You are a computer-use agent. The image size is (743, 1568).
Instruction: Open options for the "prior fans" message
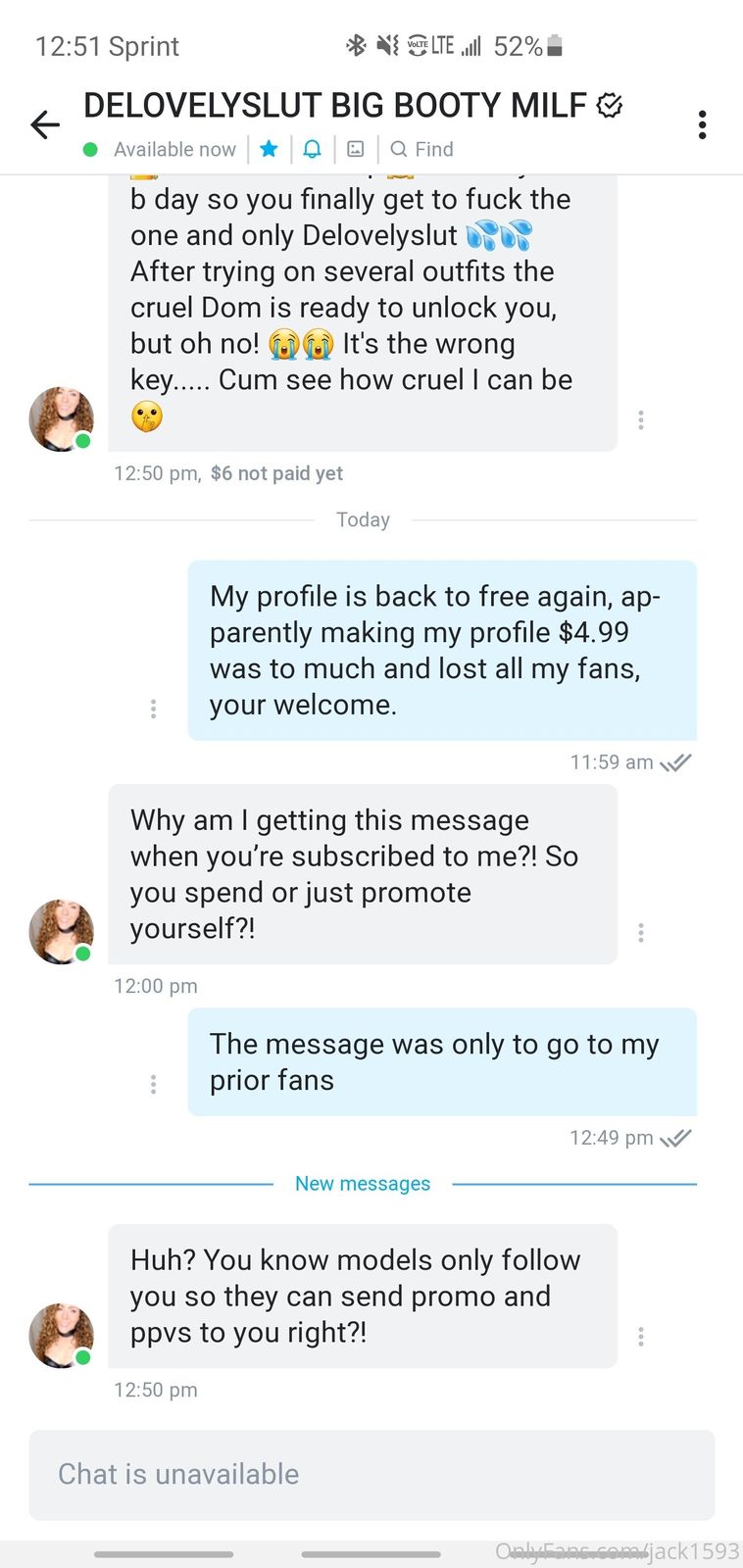pos(153,1084)
